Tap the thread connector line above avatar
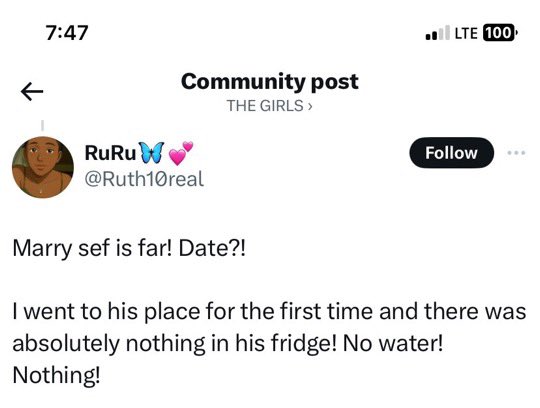This screenshot has height=408, width=540. (x=42, y=125)
